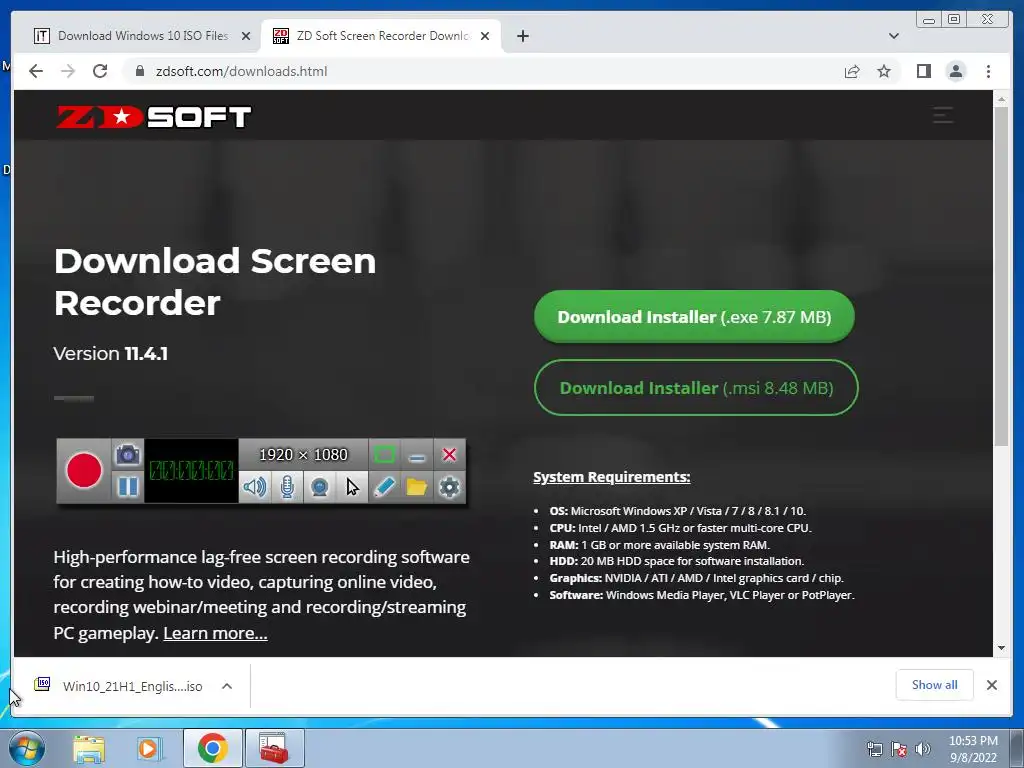Image resolution: width=1024 pixels, height=768 pixels.
Task: Click the site security padlock icon
Action: (140, 71)
